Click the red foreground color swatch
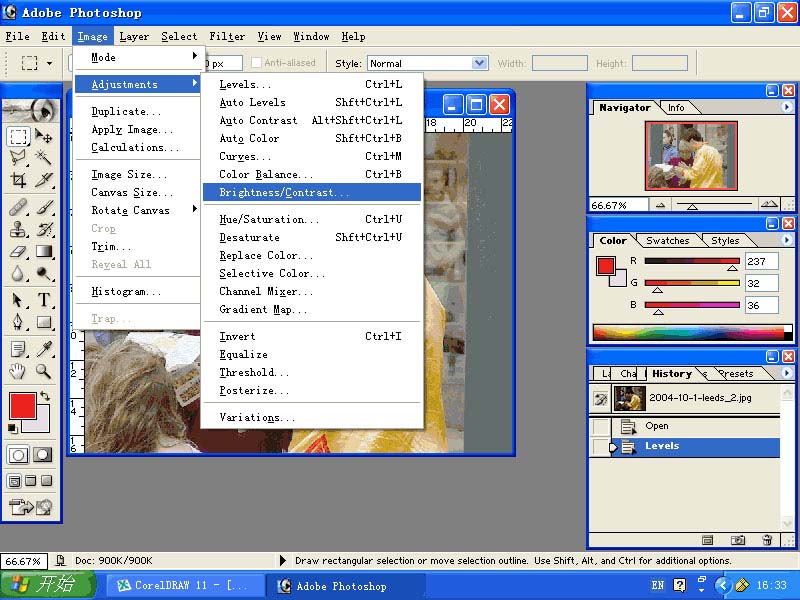This screenshot has width=800, height=600. (x=21, y=405)
